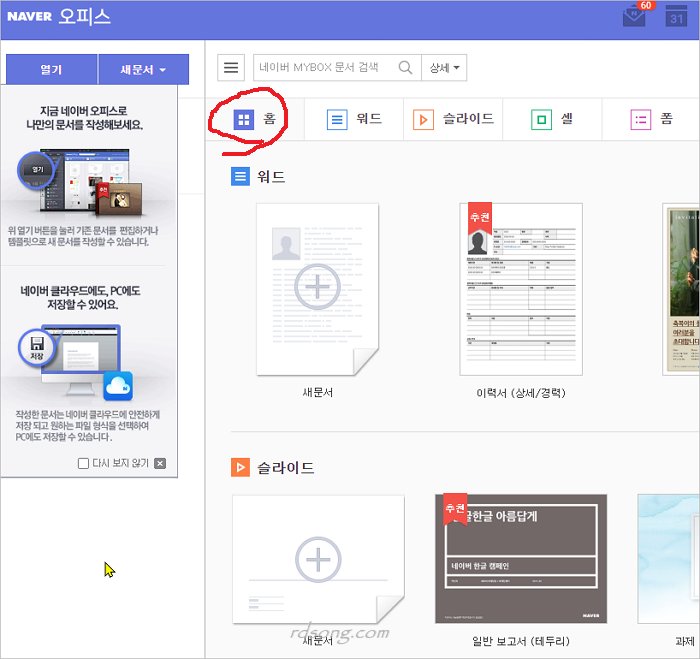Click the search magnifier icon
This screenshot has width=700, height=659.
point(405,68)
